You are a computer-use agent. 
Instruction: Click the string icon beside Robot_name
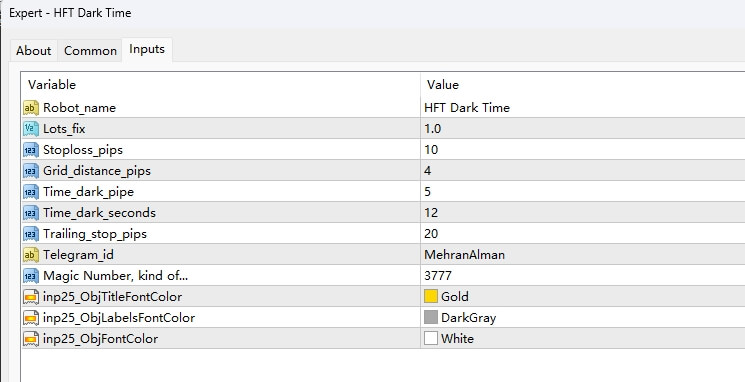31,108
